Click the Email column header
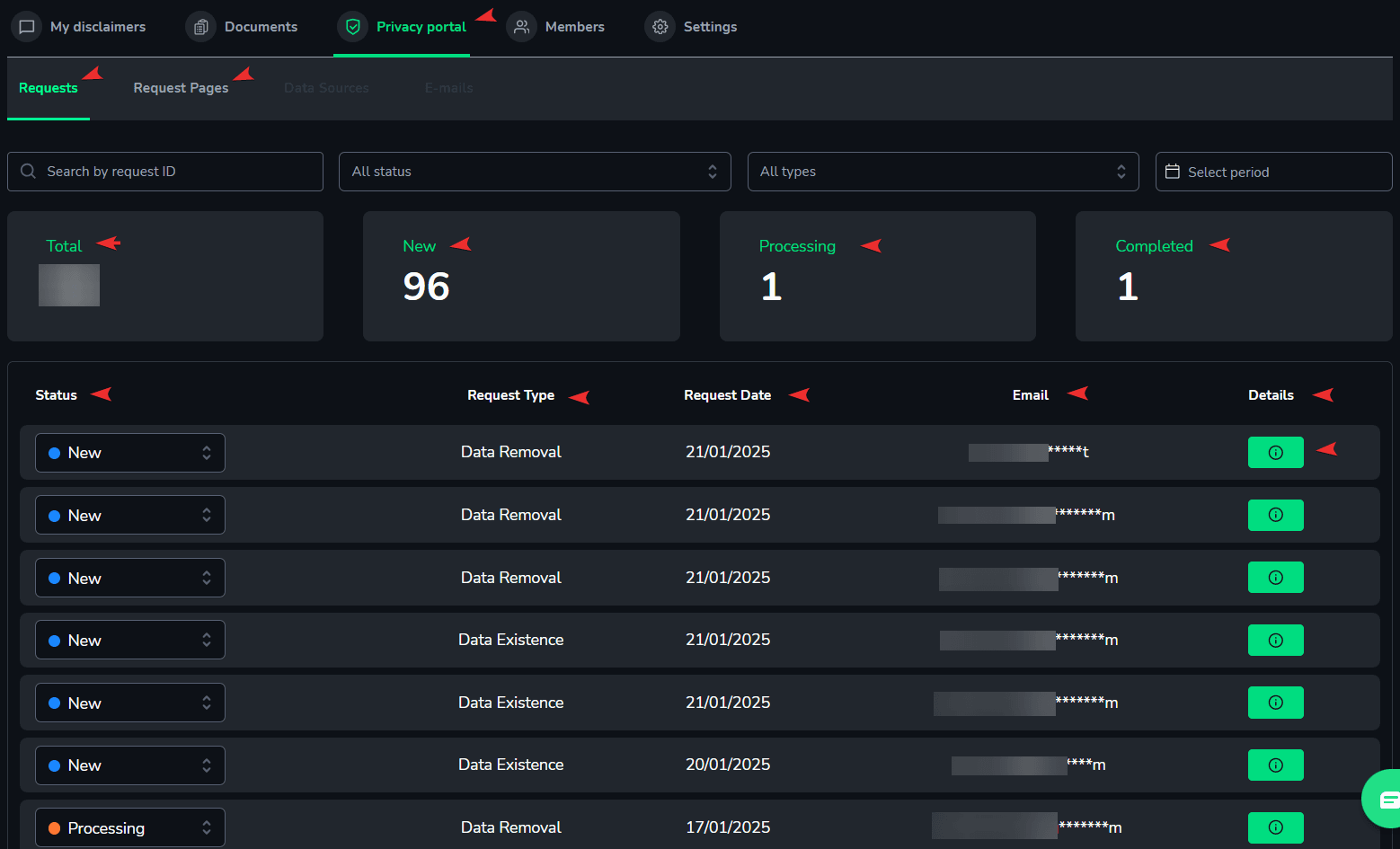This screenshot has width=1400, height=849. click(x=1030, y=395)
